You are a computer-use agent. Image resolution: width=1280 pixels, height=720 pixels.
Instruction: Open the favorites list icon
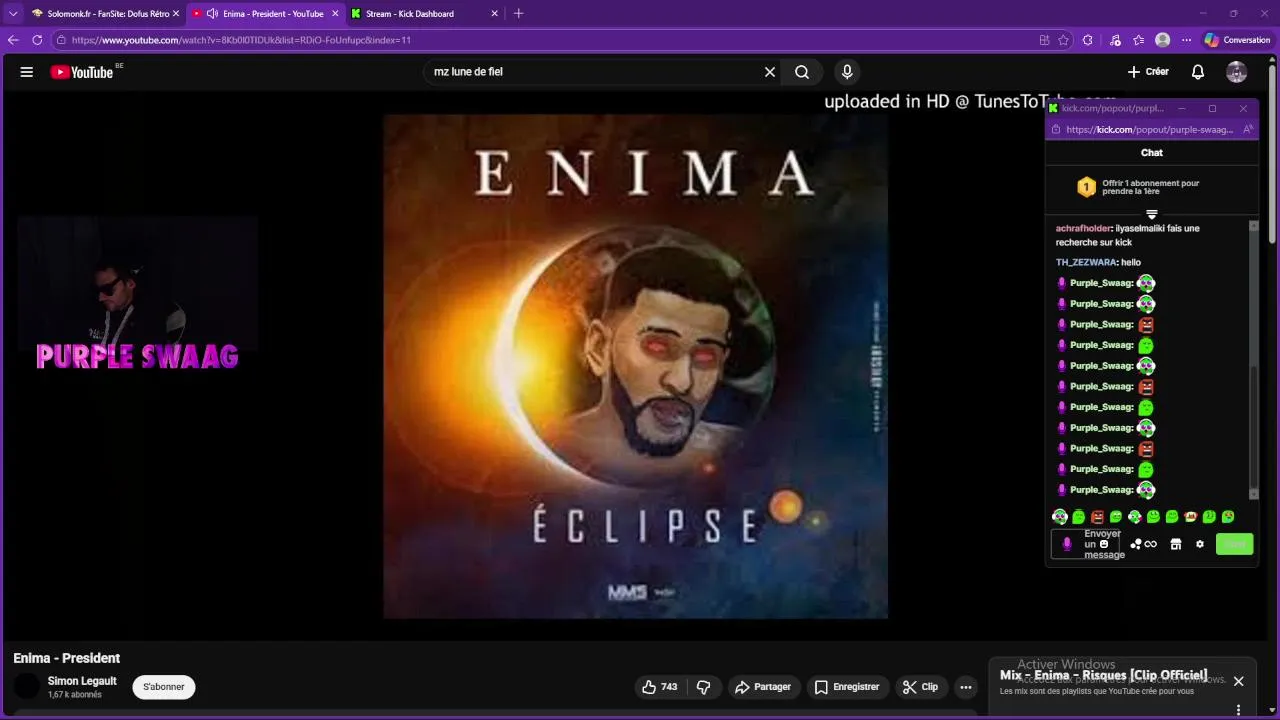pos(1139,40)
